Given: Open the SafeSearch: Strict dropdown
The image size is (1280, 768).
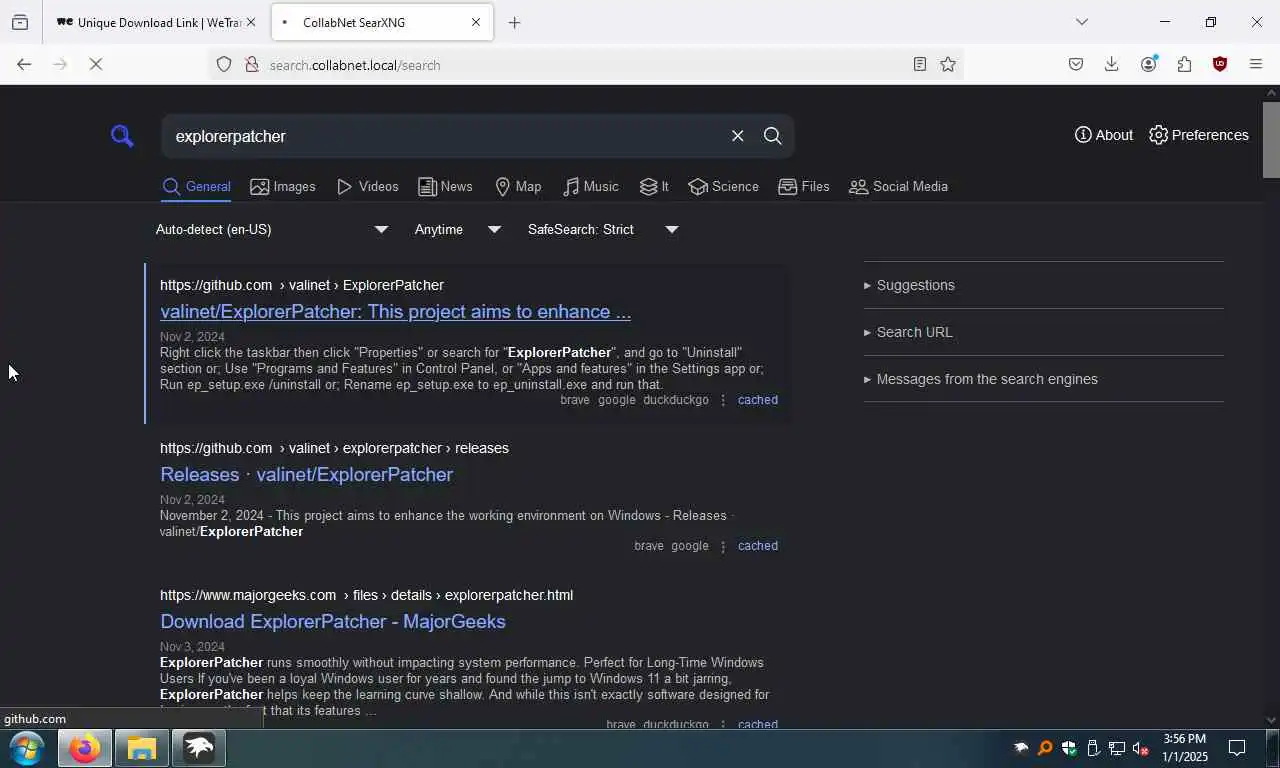Looking at the screenshot, I should click(603, 230).
